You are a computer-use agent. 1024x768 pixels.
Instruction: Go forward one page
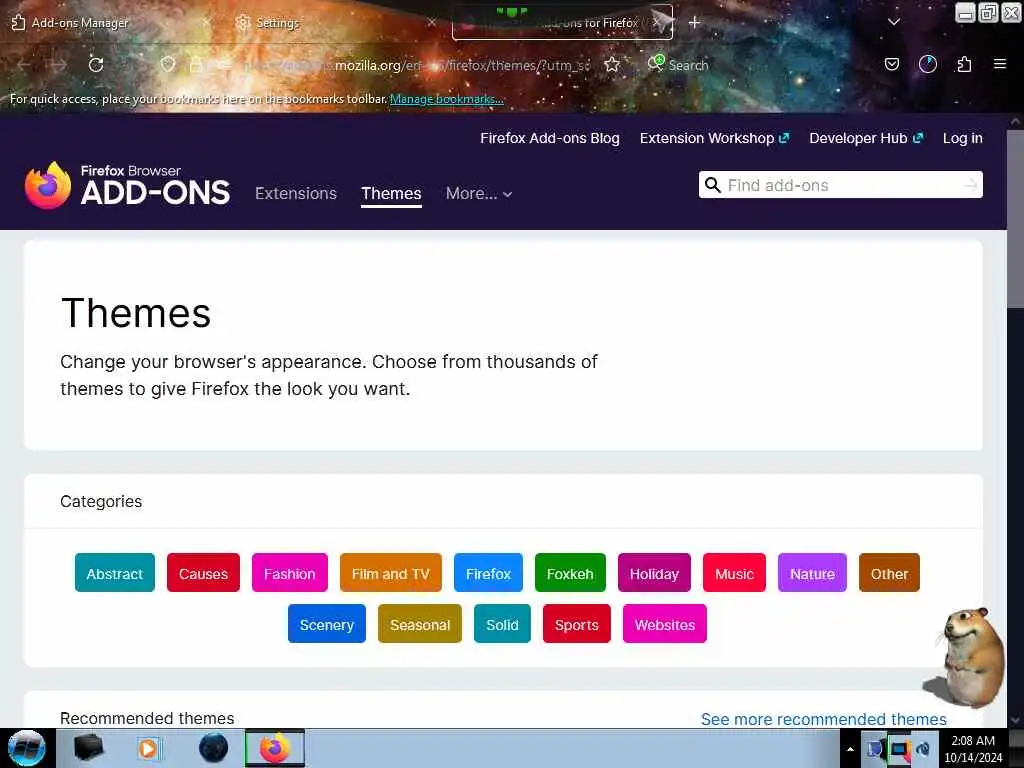(59, 65)
